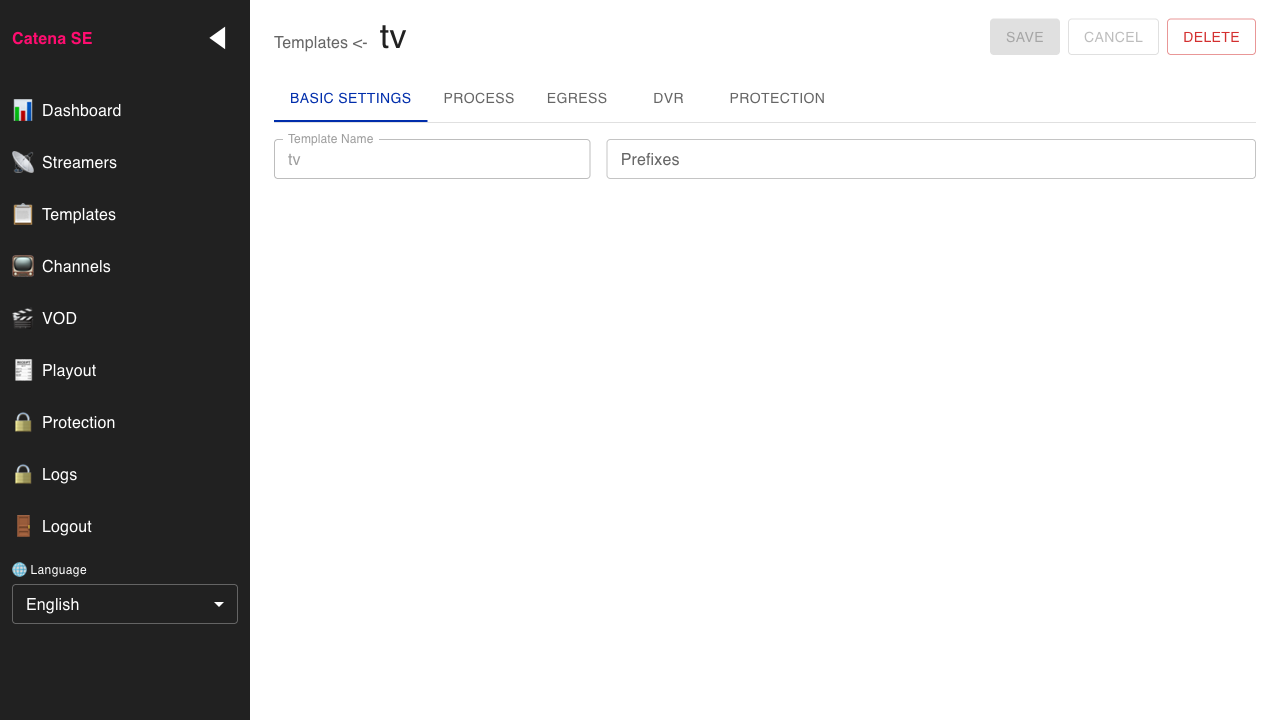Switch to the Process tab

coord(479,98)
